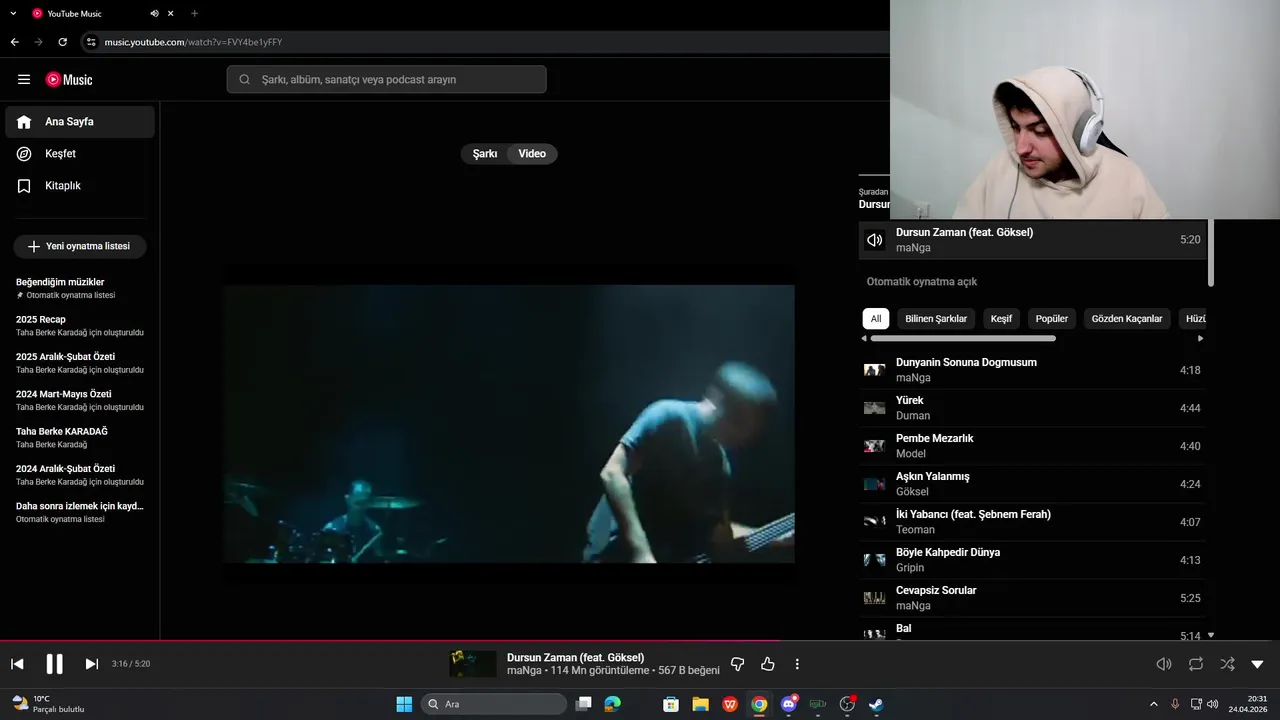The image size is (1280, 720).
Task: Open the hamburger guide menu
Action: 24,80
